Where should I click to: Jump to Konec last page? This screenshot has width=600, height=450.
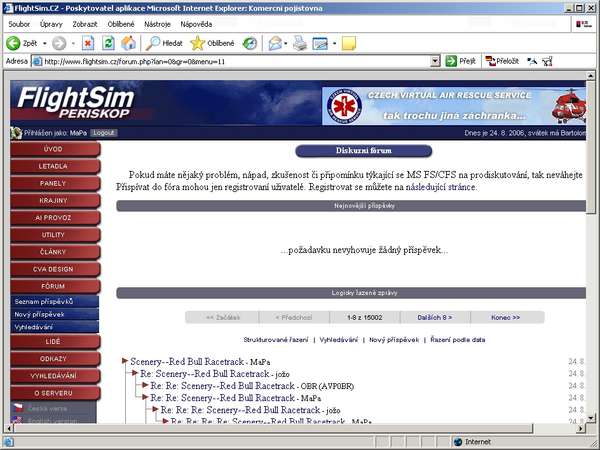505,317
